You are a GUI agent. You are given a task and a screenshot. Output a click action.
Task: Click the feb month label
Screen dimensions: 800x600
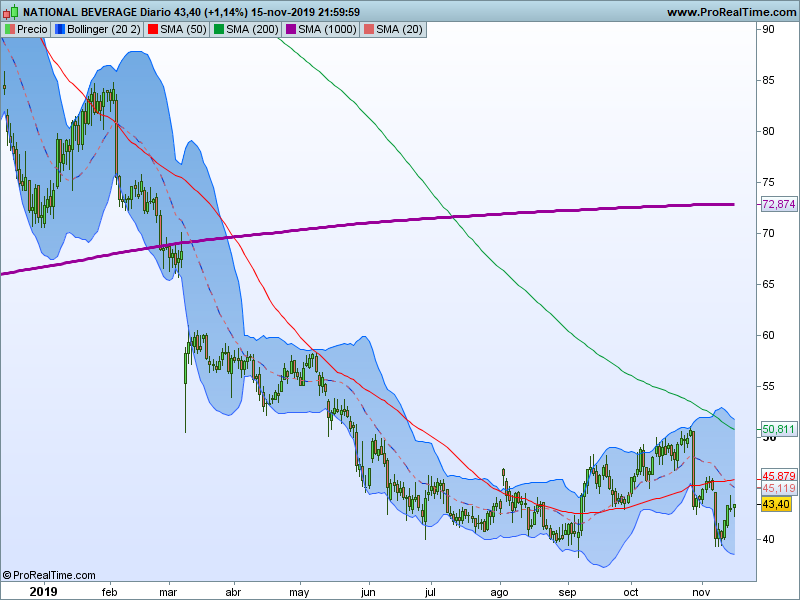point(110,592)
